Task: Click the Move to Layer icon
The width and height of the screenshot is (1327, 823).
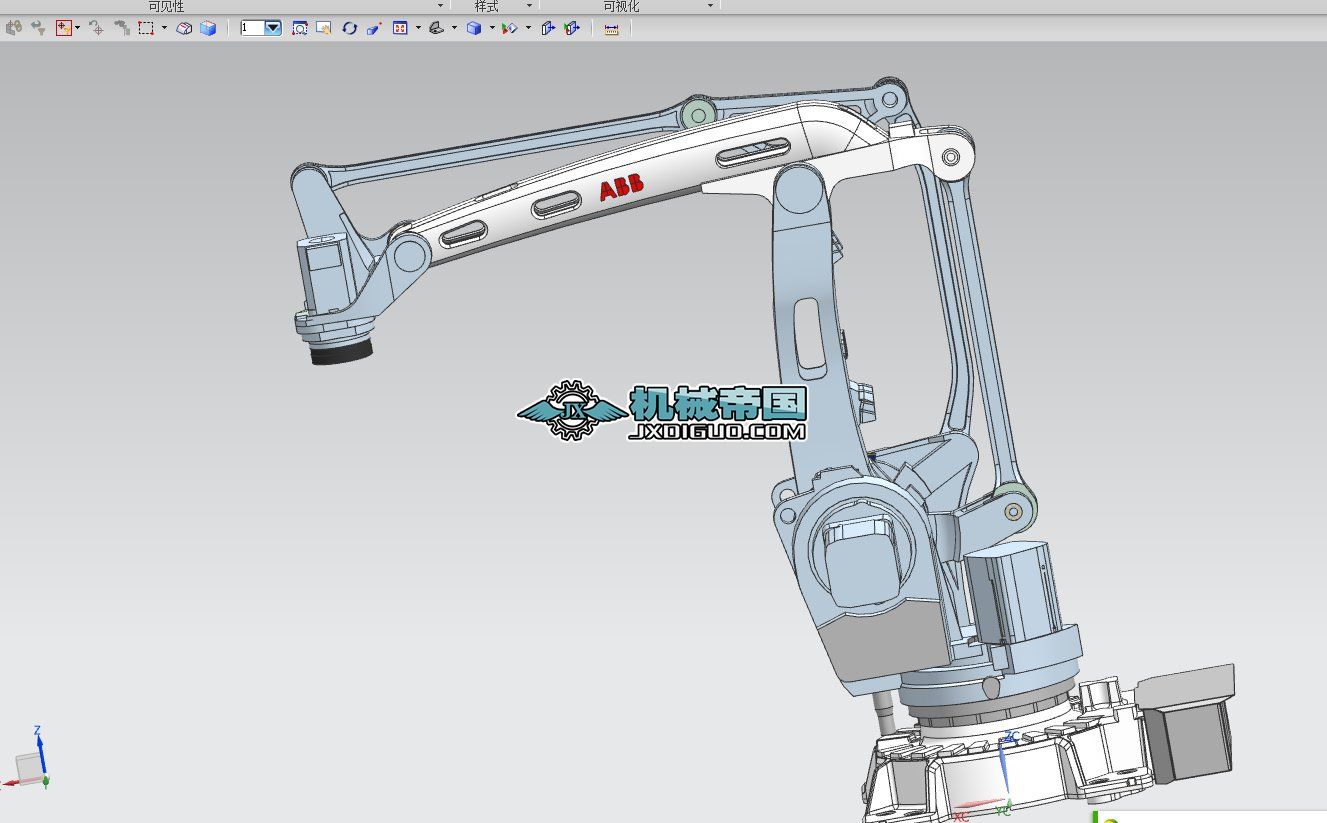Action: point(121,28)
